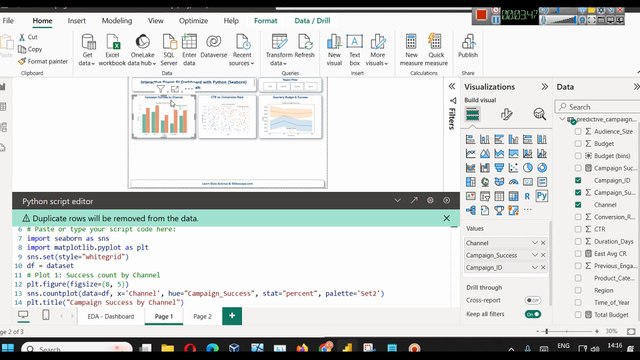640x360 pixels.
Task: Click the zoom slider handle
Action: 547,331
